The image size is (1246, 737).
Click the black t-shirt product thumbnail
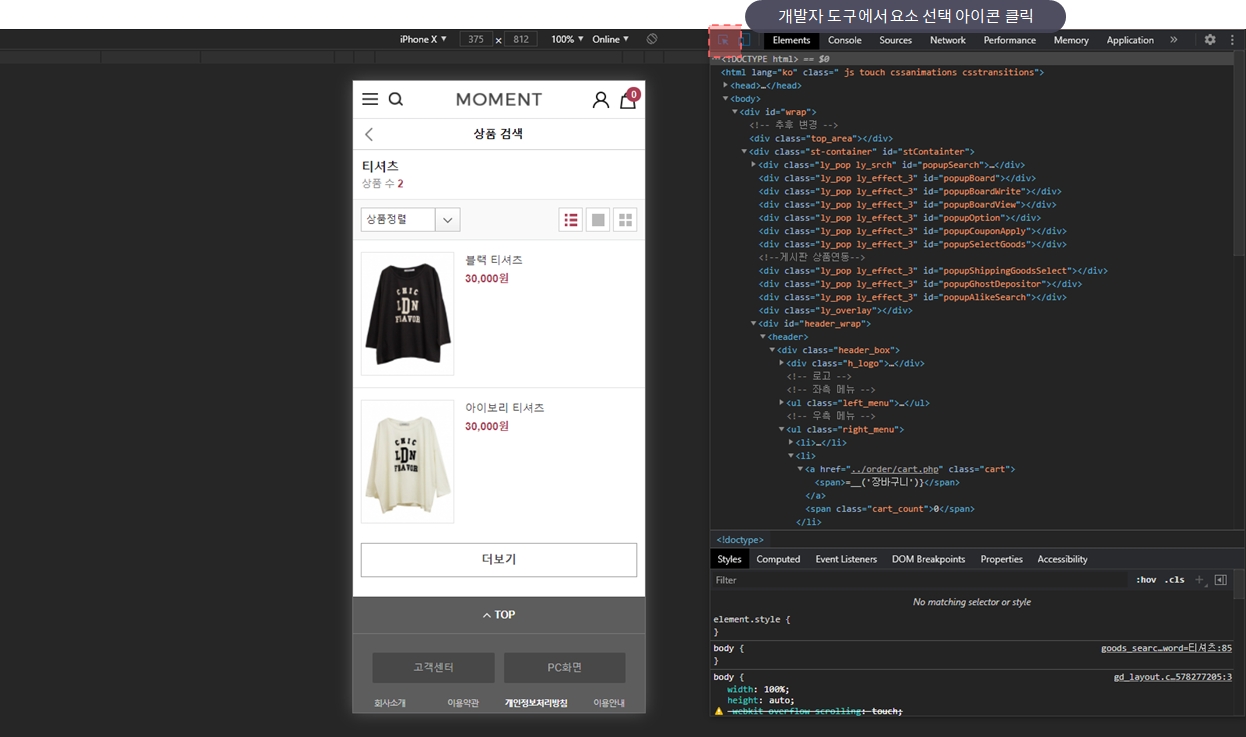tap(407, 314)
